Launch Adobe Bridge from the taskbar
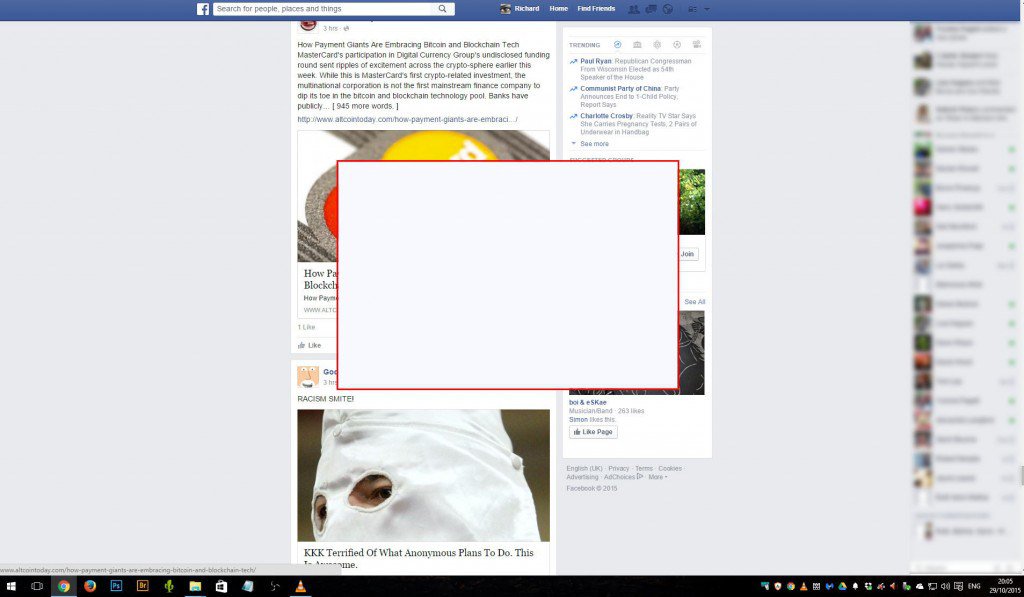This screenshot has width=1024, height=597. 142,586
